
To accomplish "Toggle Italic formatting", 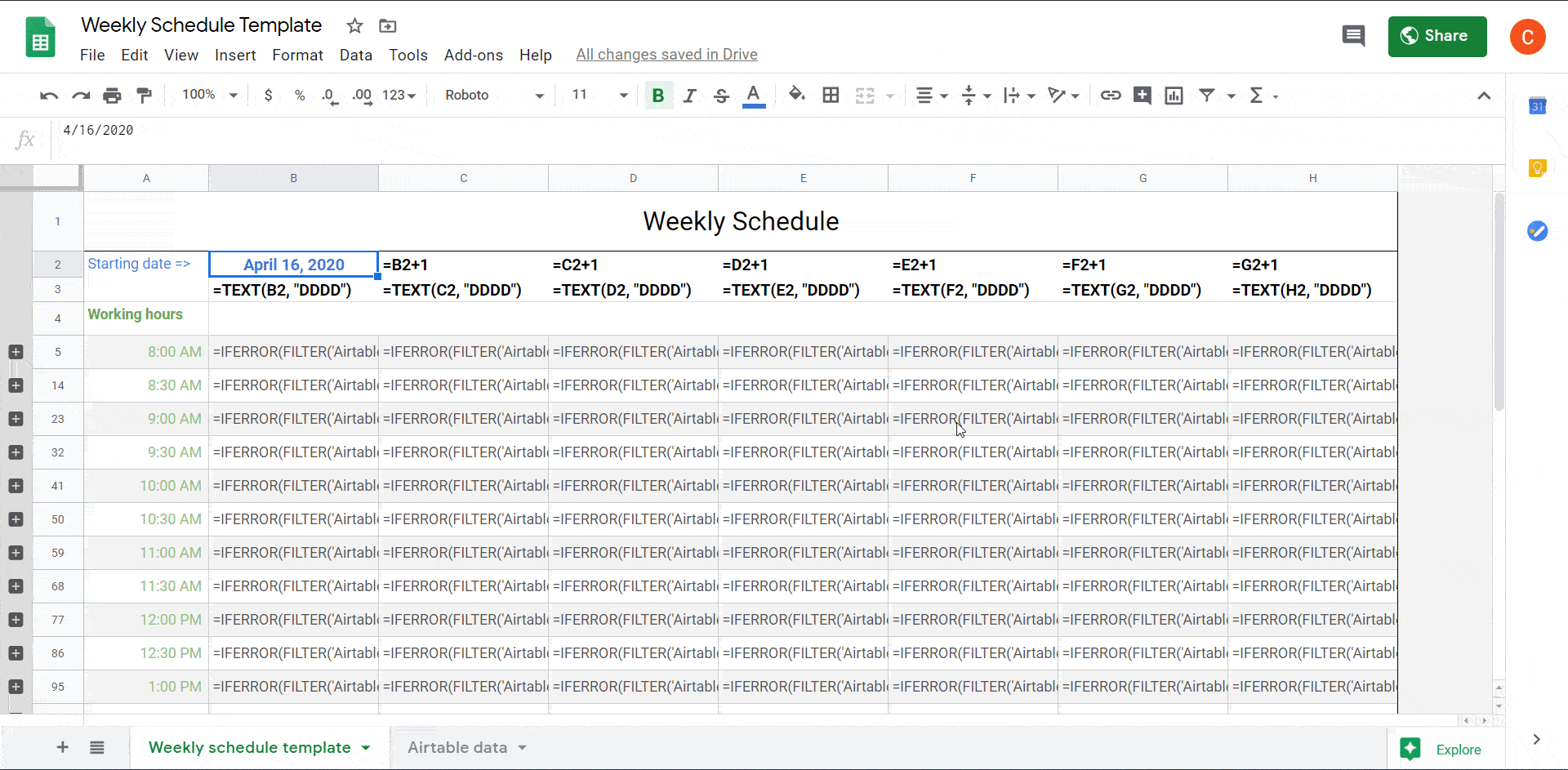I will (x=689, y=96).
